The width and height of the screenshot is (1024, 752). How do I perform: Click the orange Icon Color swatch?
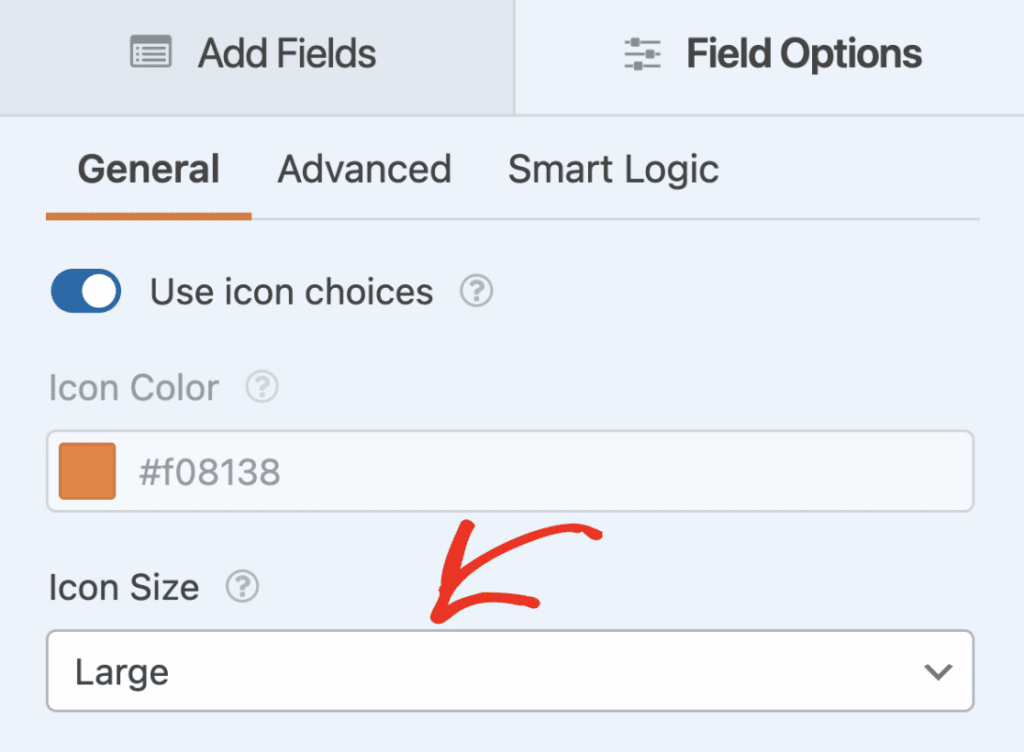point(89,471)
